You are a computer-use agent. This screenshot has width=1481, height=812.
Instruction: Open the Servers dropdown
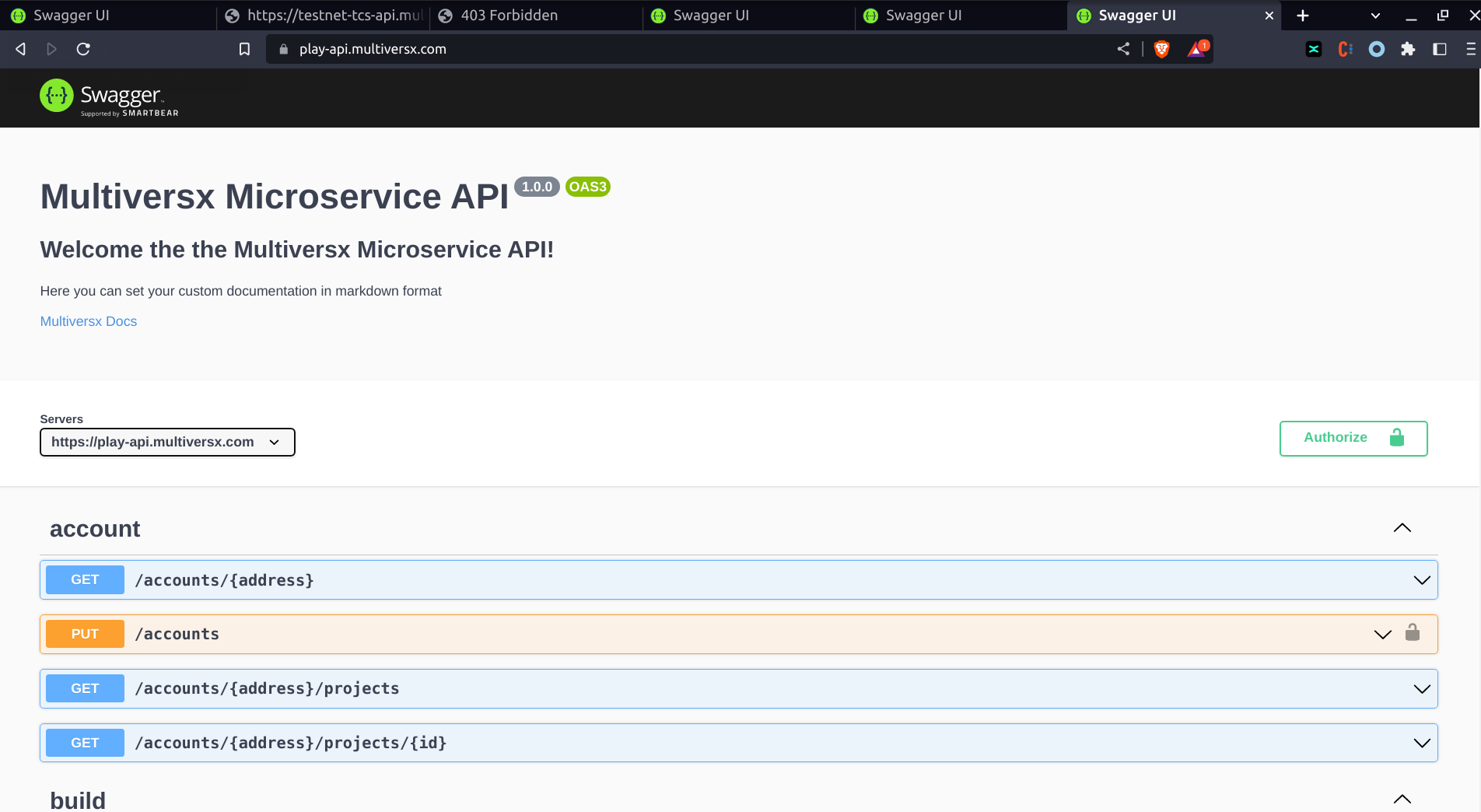tap(167, 442)
